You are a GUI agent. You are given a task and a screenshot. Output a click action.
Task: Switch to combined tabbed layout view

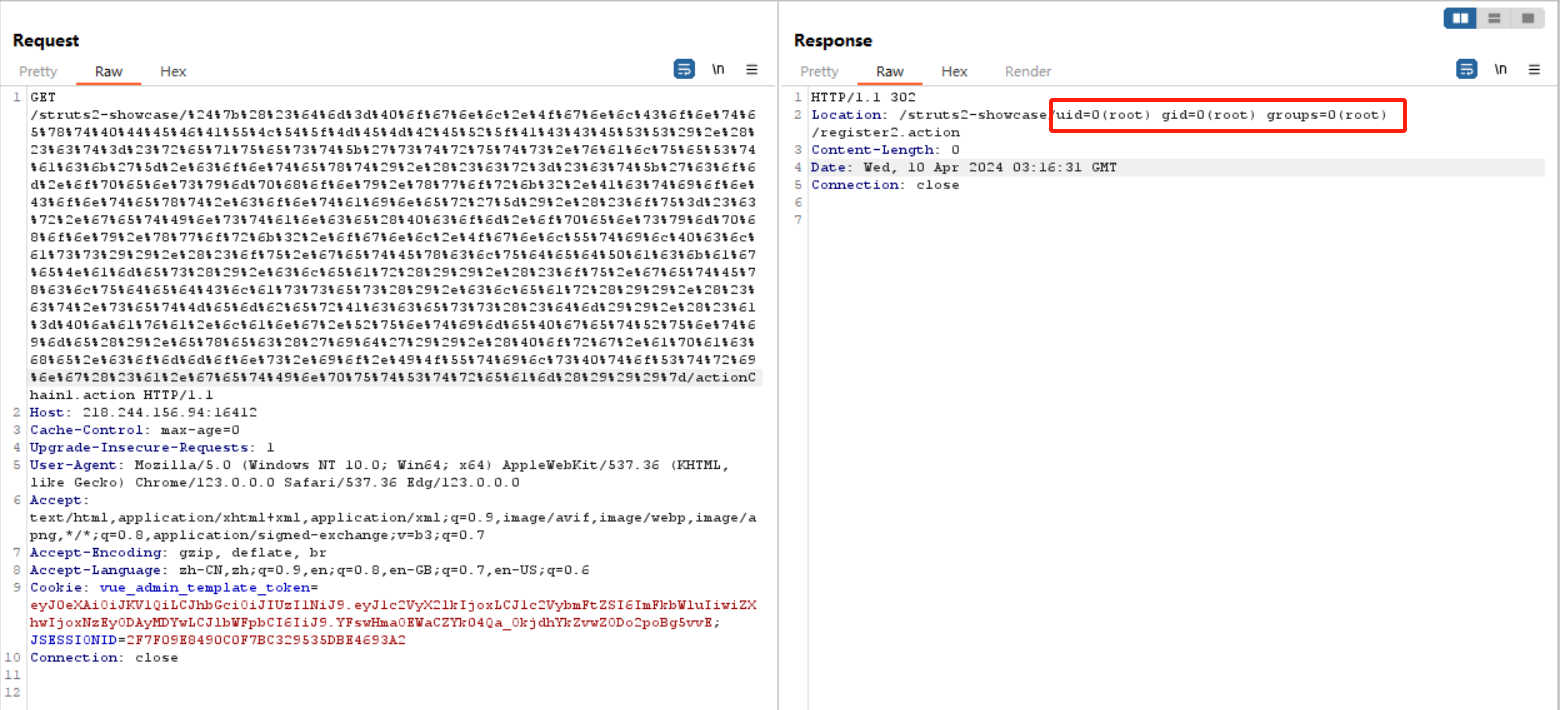tap(1527, 18)
